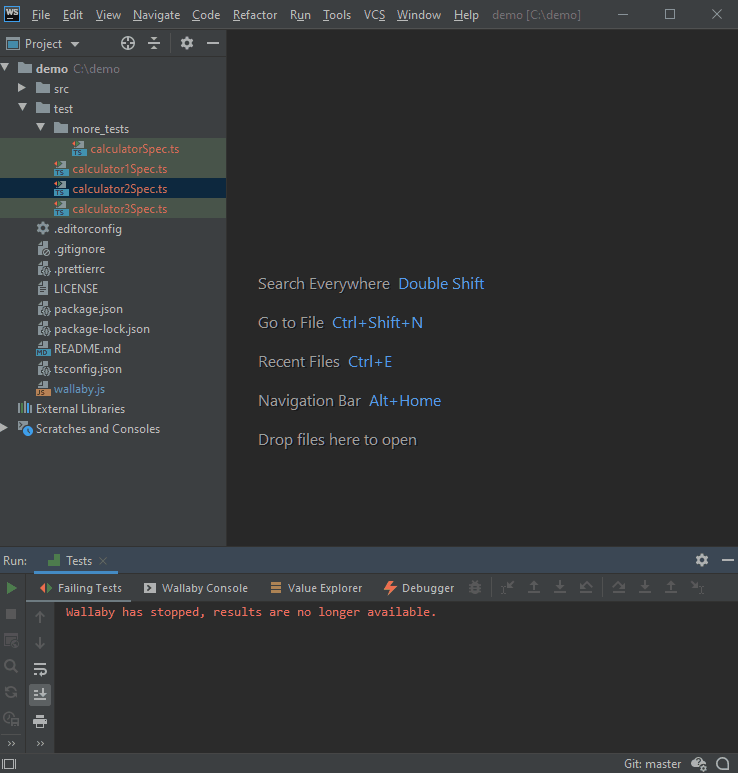738x773 pixels.
Task: Click the locate target icon in Project panel
Action: pos(128,44)
